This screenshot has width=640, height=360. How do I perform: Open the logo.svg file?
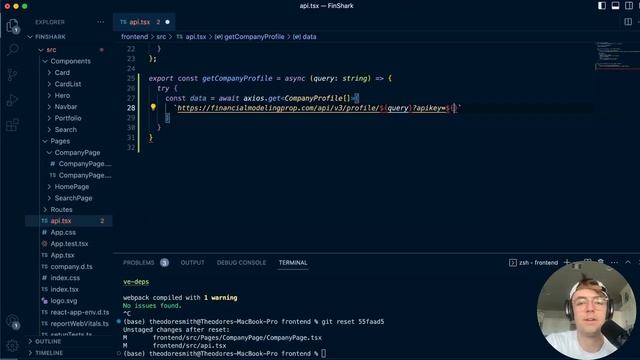63,301
